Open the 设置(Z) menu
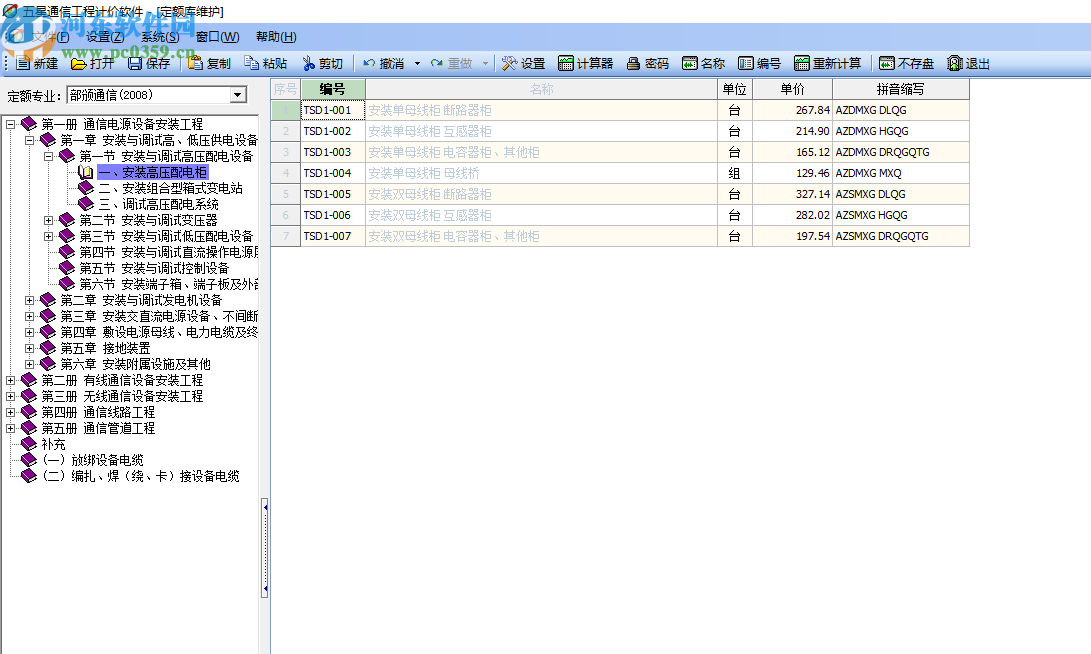This screenshot has width=1091, height=654. click(105, 37)
